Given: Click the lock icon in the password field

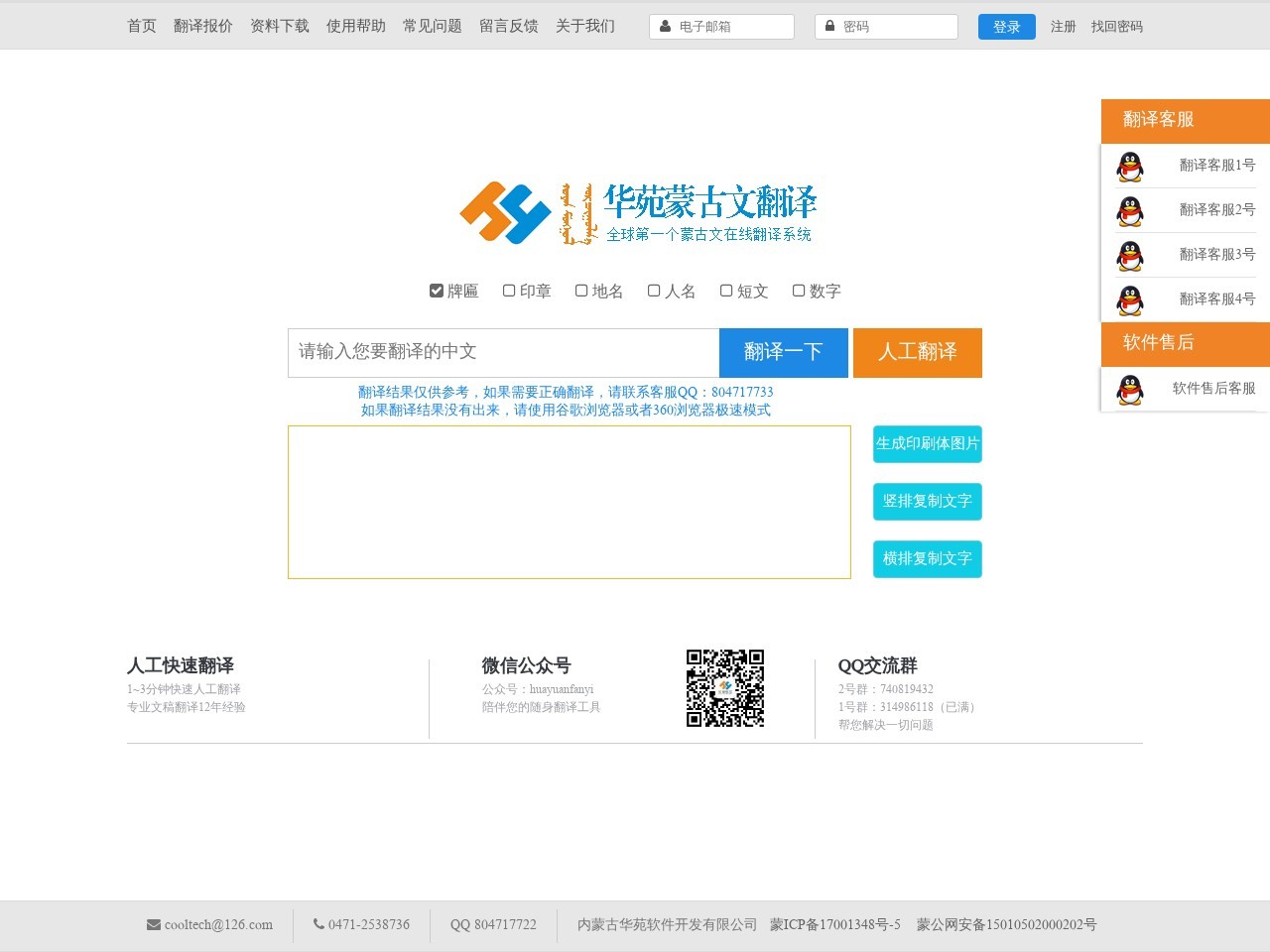Looking at the screenshot, I should pos(830,26).
